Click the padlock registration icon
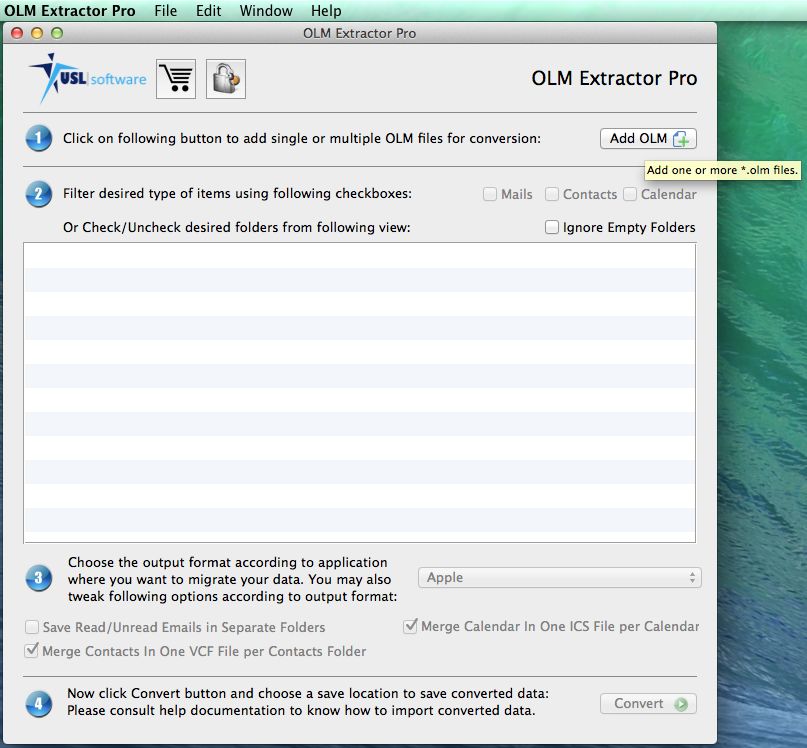807x748 pixels. coord(226,79)
